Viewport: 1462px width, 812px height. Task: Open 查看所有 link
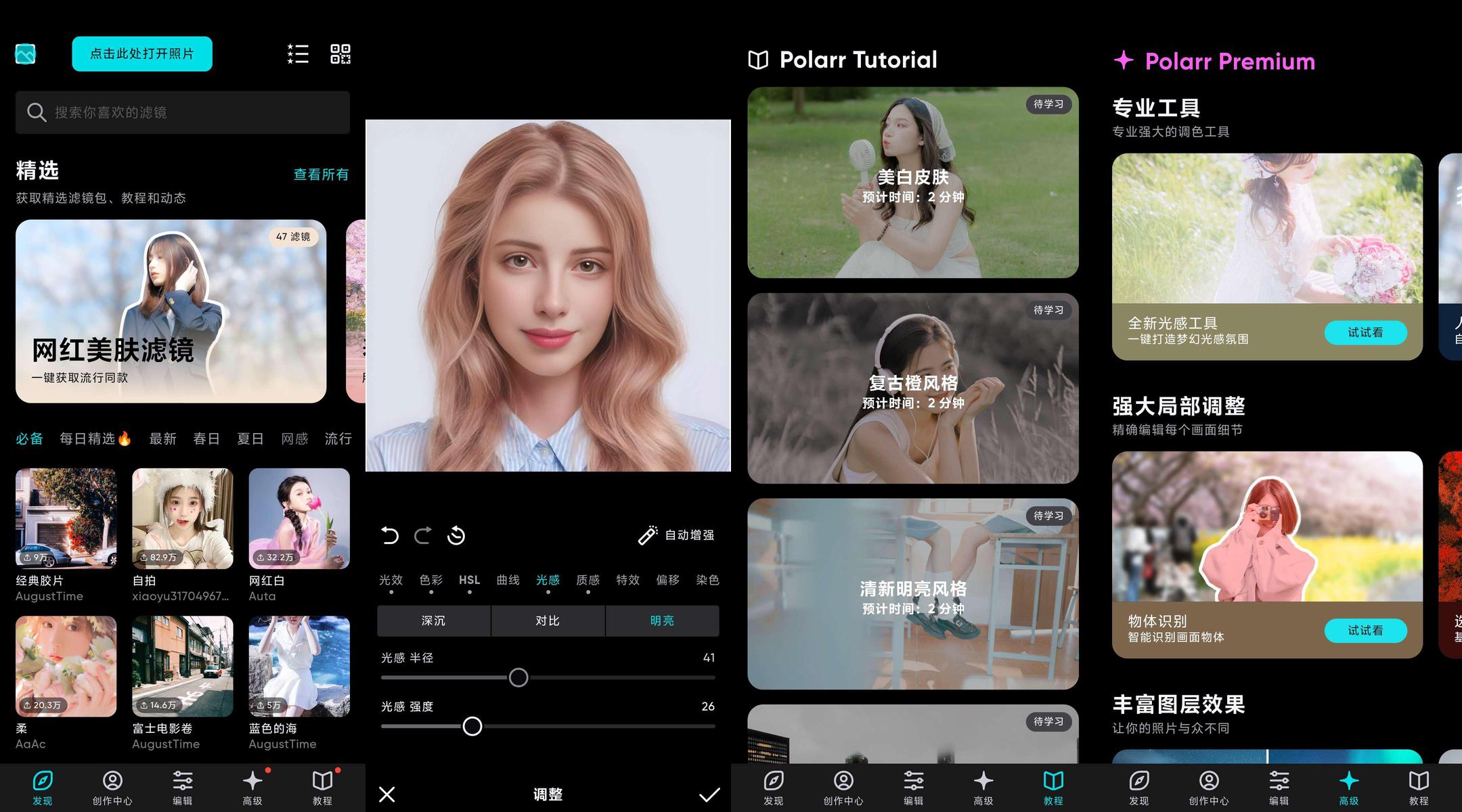[x=322, y=174]
